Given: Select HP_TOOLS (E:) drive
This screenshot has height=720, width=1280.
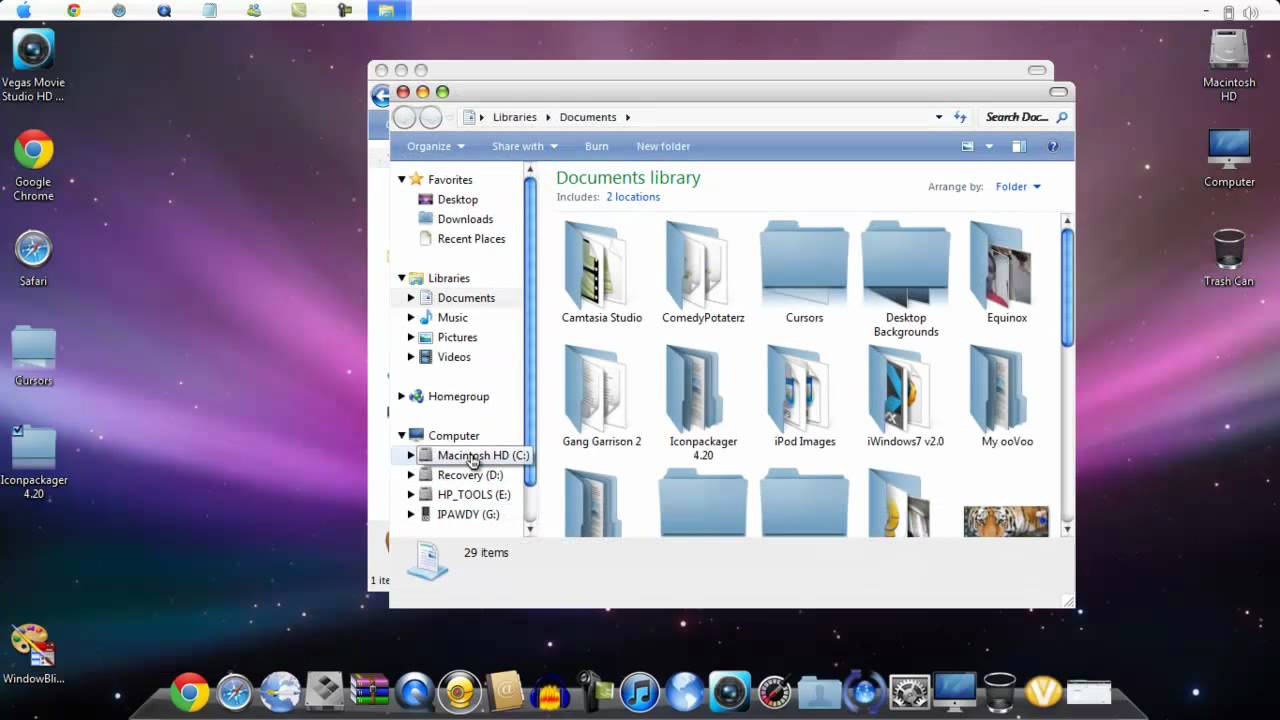Looking at the screenshot, I should point(474,494).
